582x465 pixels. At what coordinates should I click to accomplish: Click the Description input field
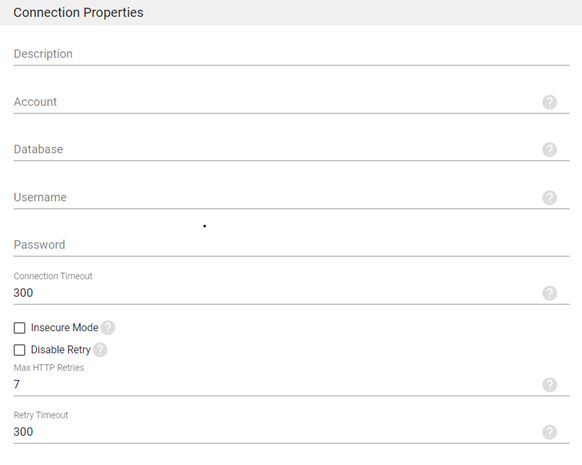point(291,54)
